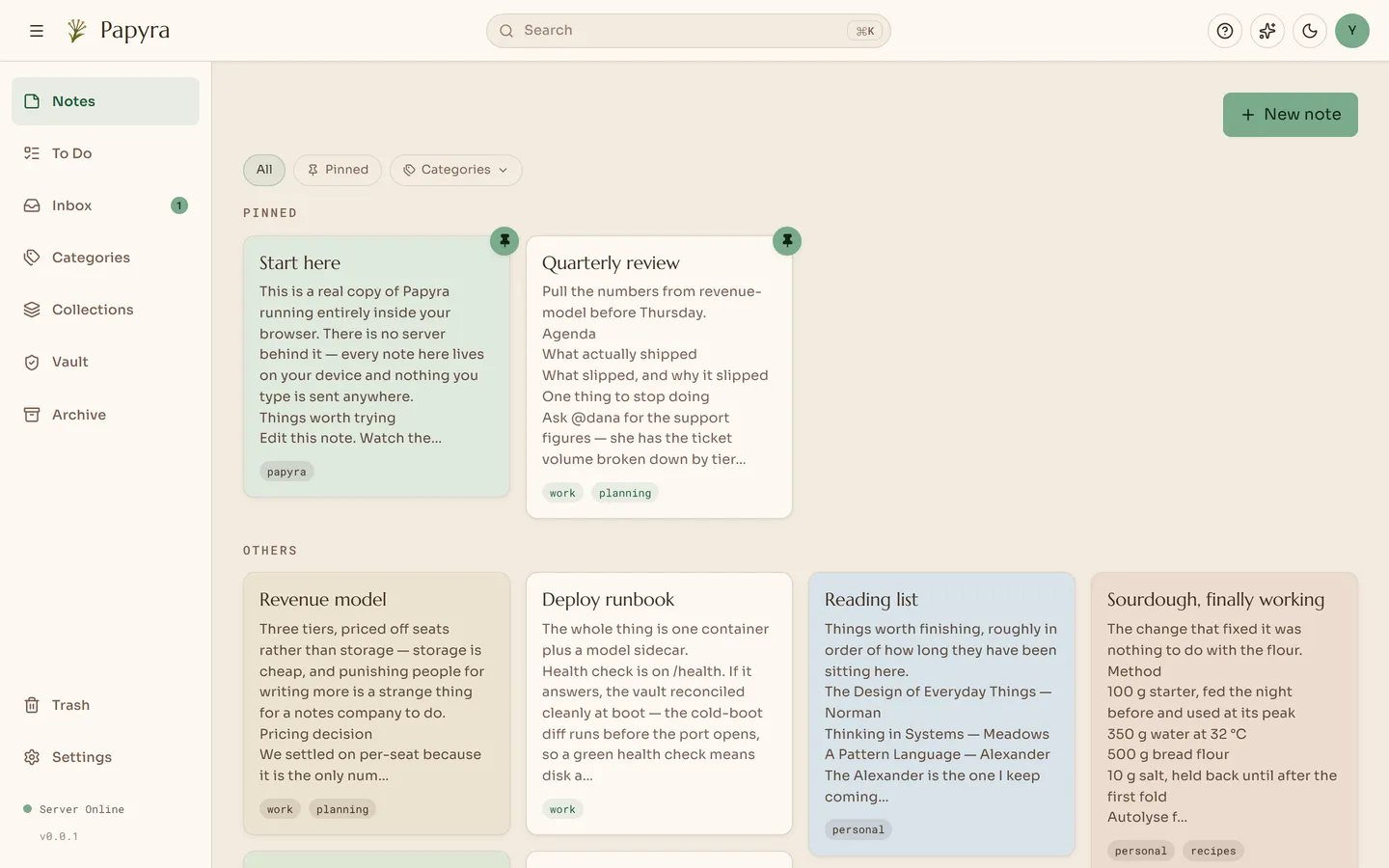Click the planning tag on Revenue model
This screenshot has width=1389, height=868.
[x=342, y=809]
